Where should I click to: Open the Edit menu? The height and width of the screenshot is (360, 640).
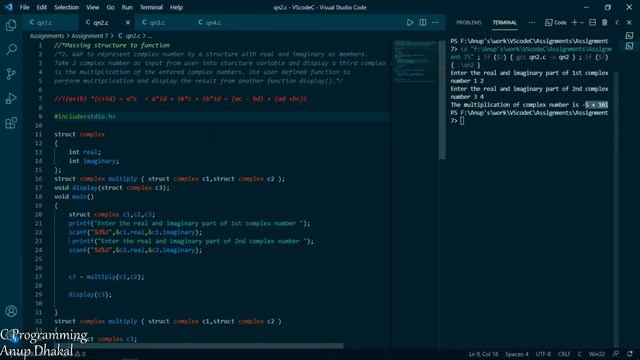click(42, 7)
